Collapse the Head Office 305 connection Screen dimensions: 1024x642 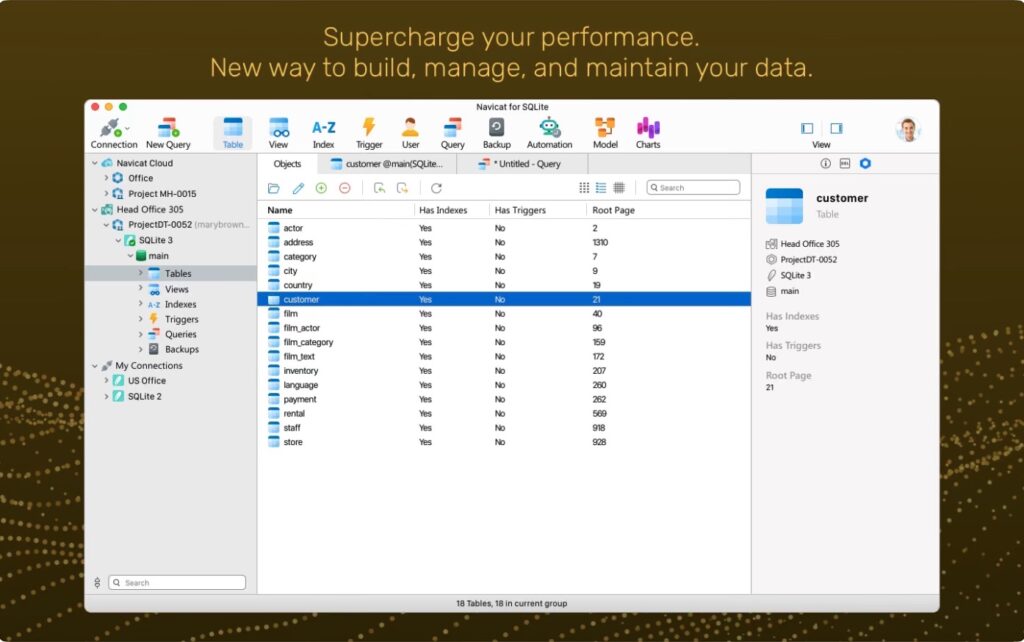(x=93, y=209)
